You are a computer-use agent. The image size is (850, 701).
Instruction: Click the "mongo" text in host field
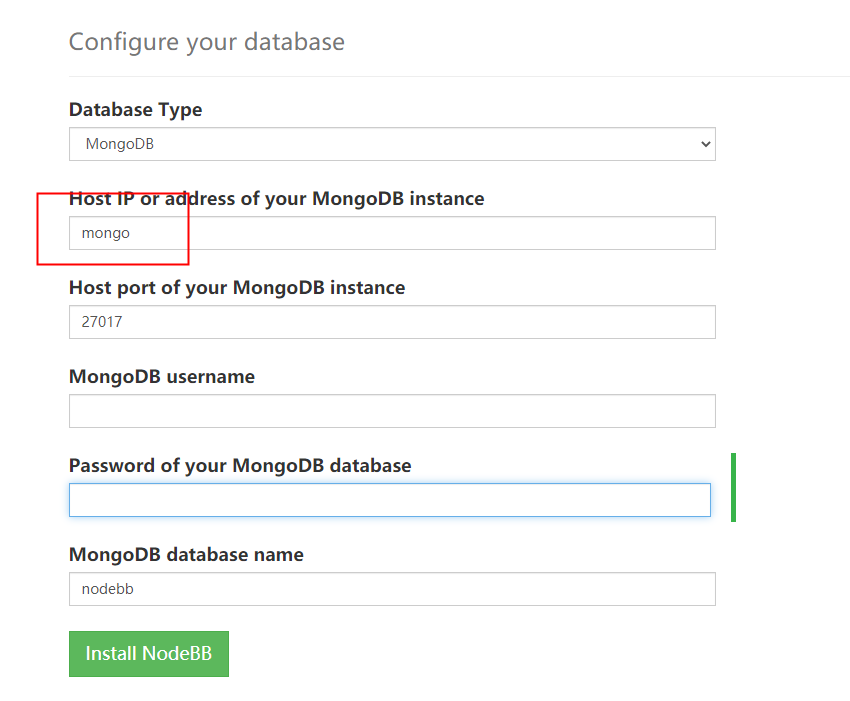pyautogui.click(x=106, y=233)
